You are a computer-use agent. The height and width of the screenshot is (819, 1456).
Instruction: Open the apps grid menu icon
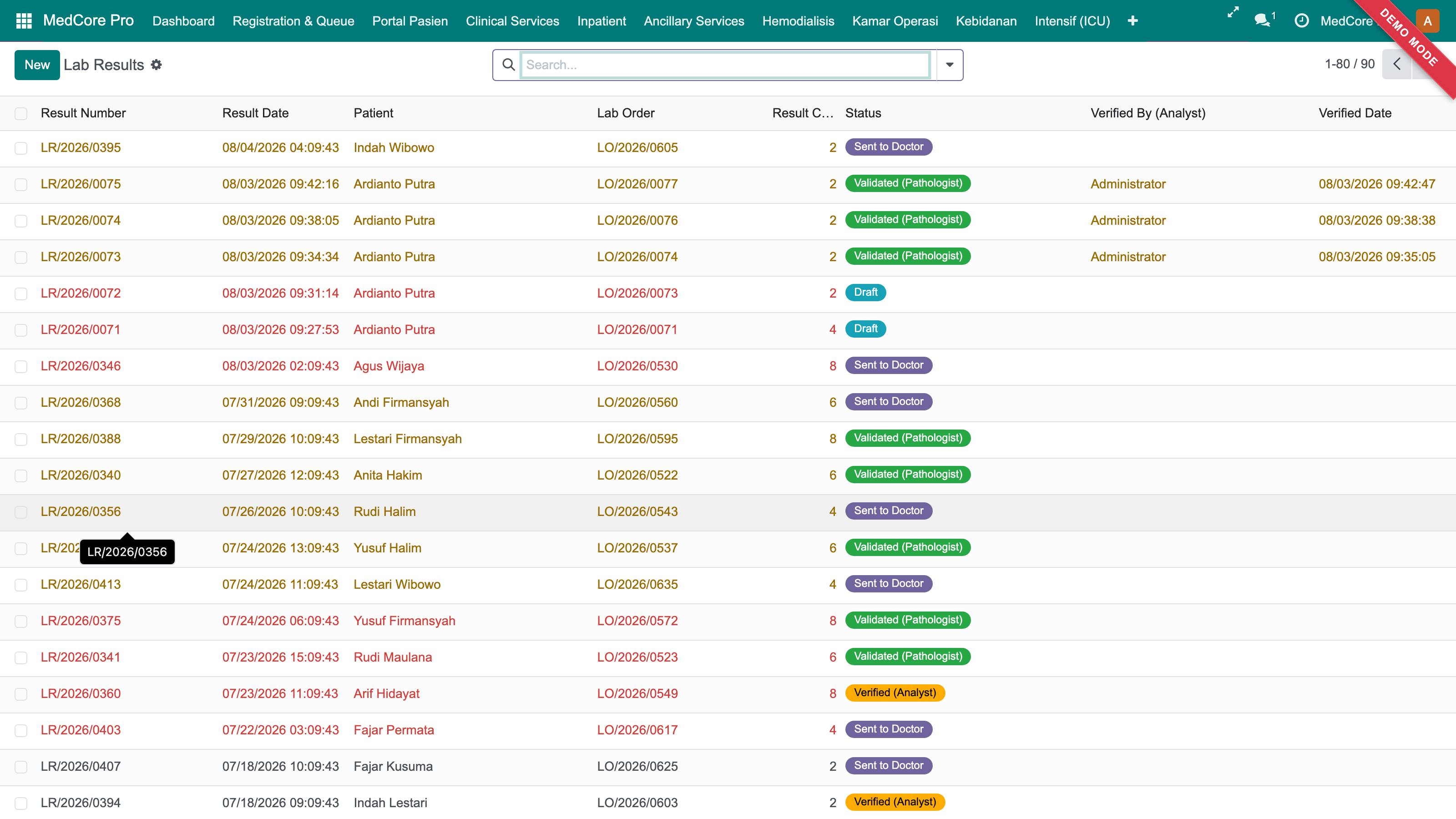[24, 21]
